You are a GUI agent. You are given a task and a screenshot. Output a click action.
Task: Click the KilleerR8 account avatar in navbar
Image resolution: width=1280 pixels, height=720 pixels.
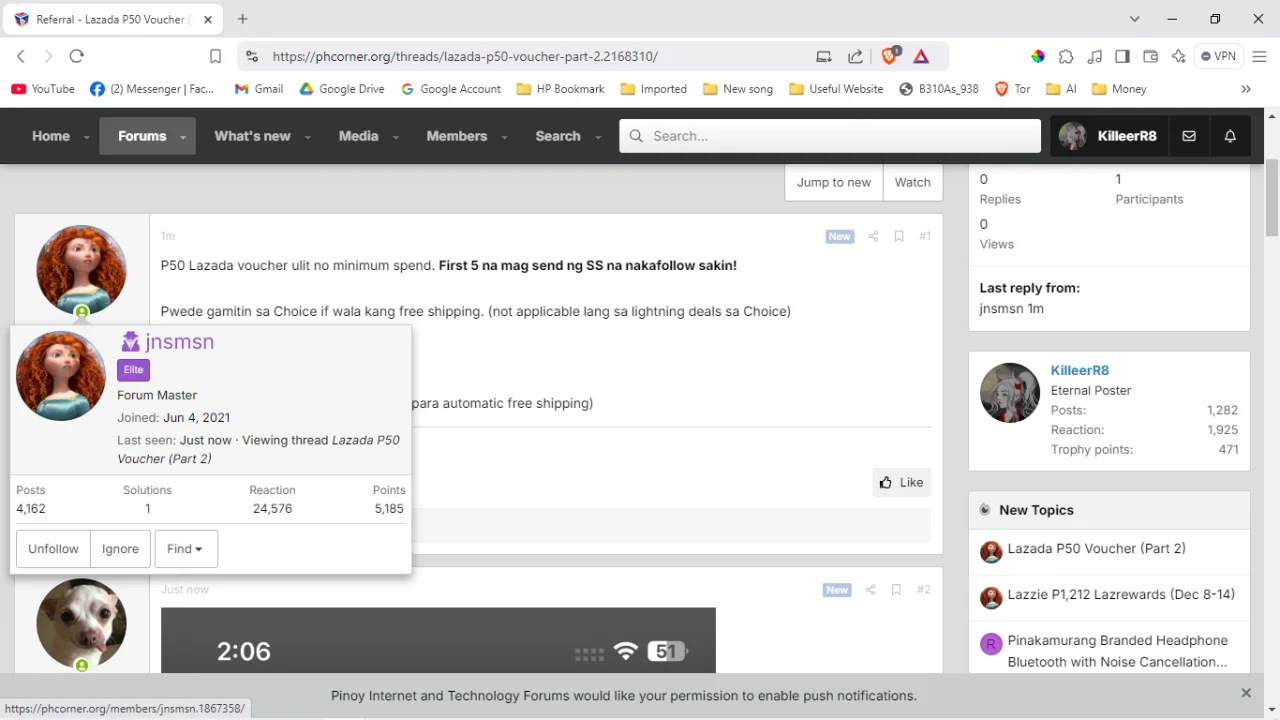click(x=1073, y=136)
